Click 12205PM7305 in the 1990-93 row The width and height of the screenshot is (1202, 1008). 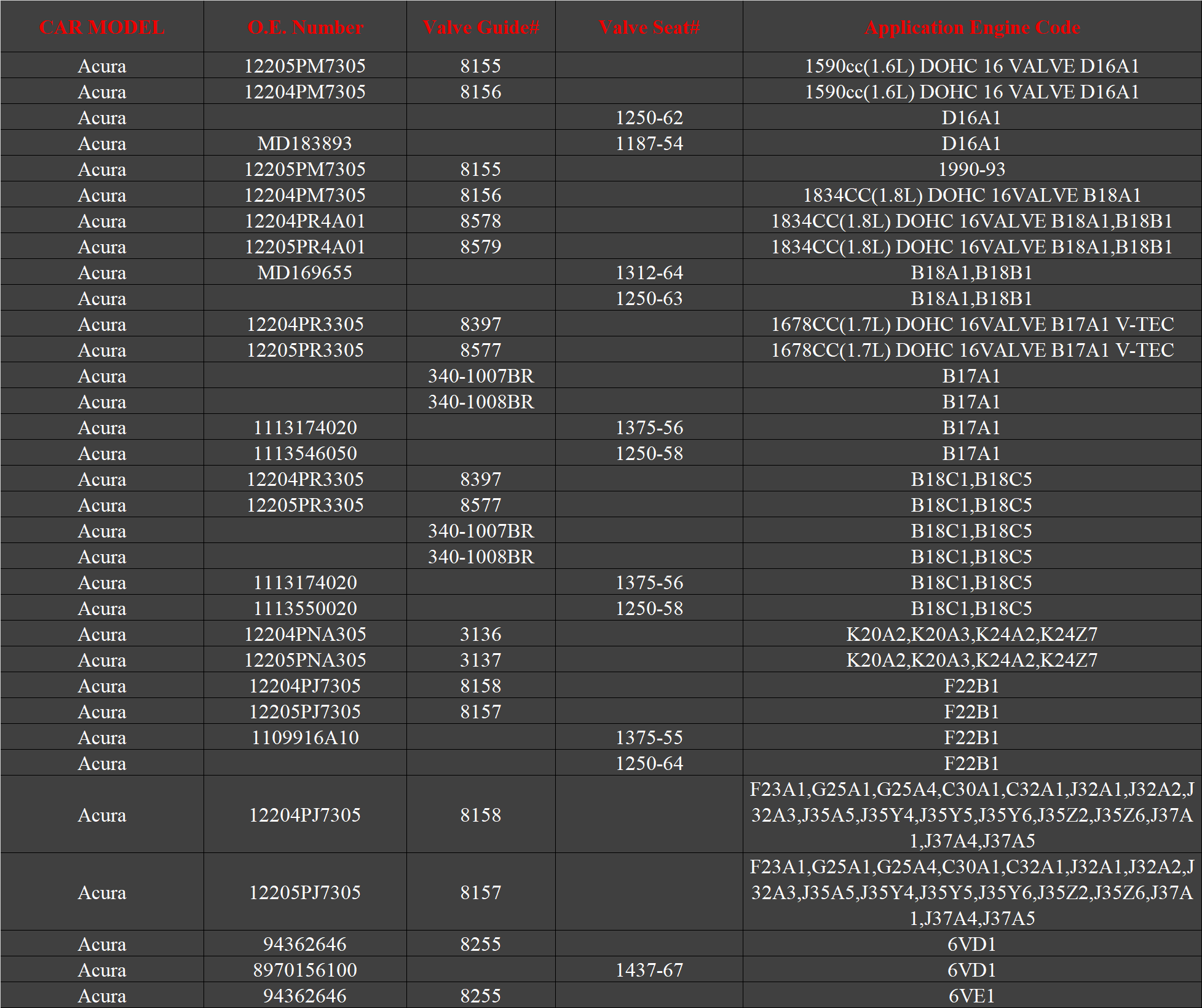[x=305, y=169]
